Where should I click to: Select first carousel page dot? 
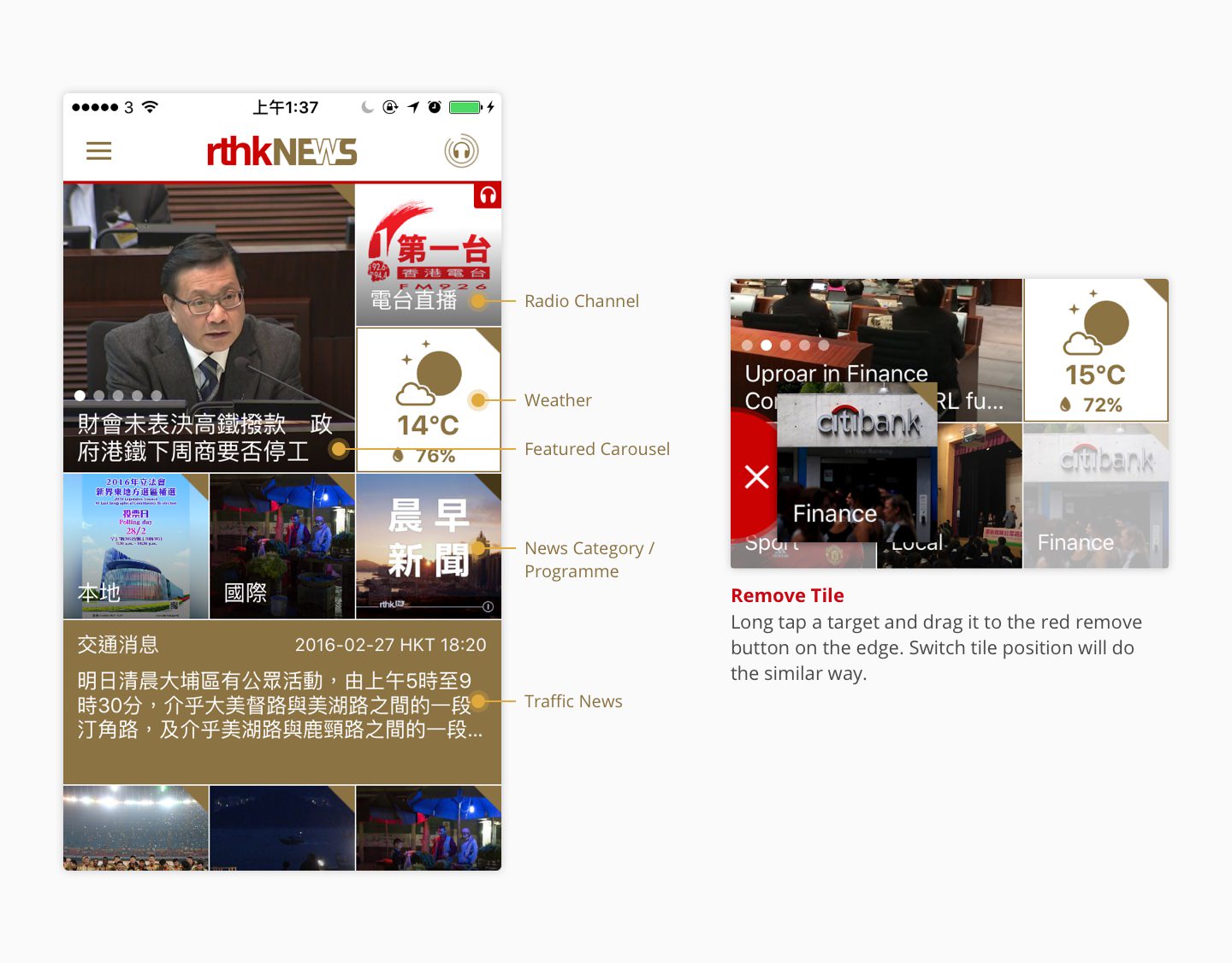pyautogui.click(x=80, y=396)
